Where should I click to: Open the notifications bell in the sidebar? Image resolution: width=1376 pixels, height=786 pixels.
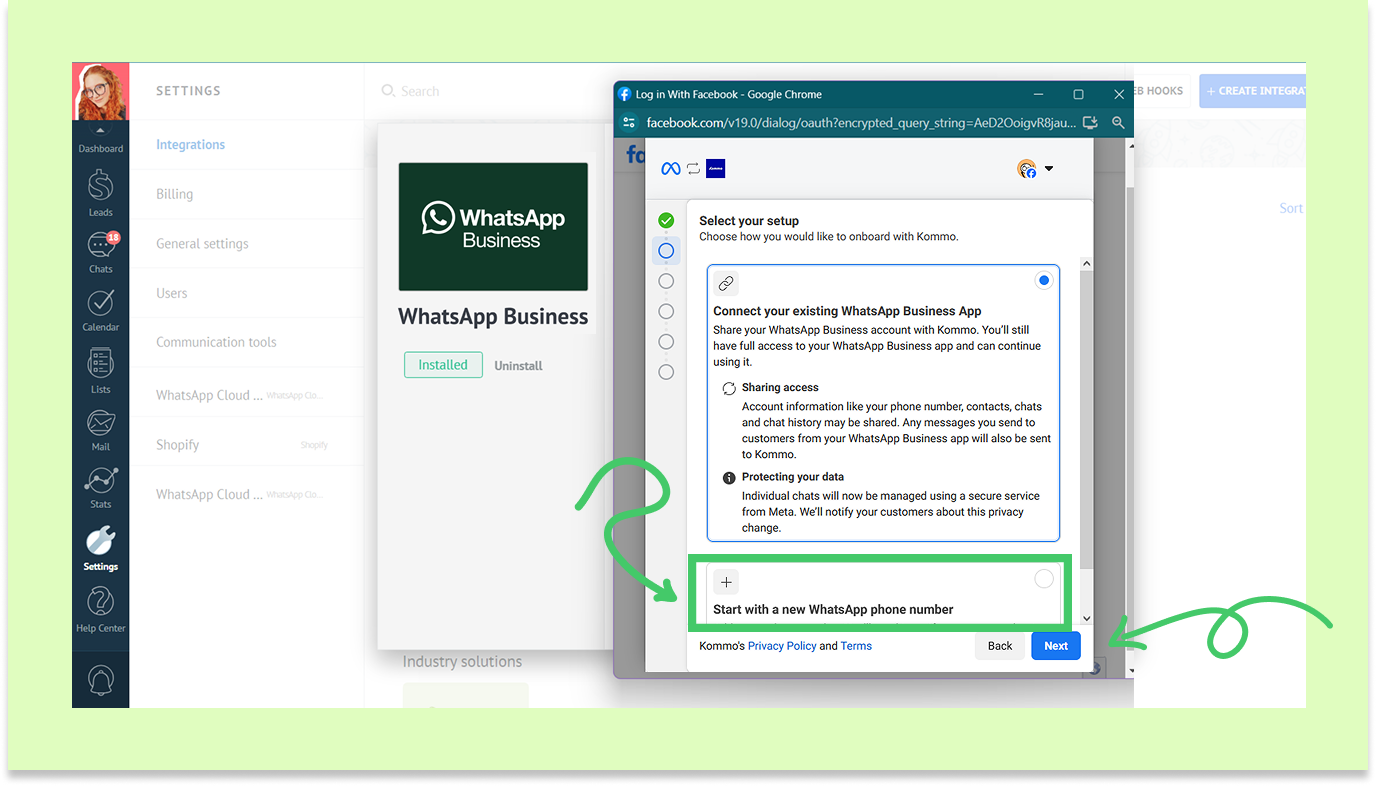100,680
